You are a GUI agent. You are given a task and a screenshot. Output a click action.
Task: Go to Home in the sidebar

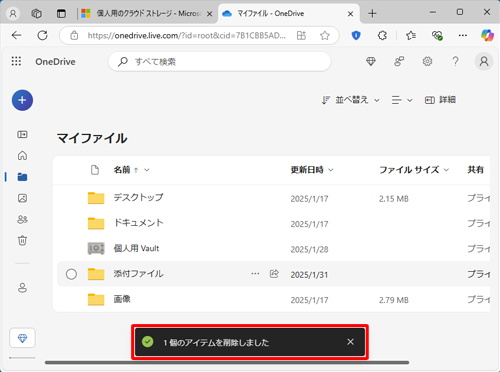[22, 156]
